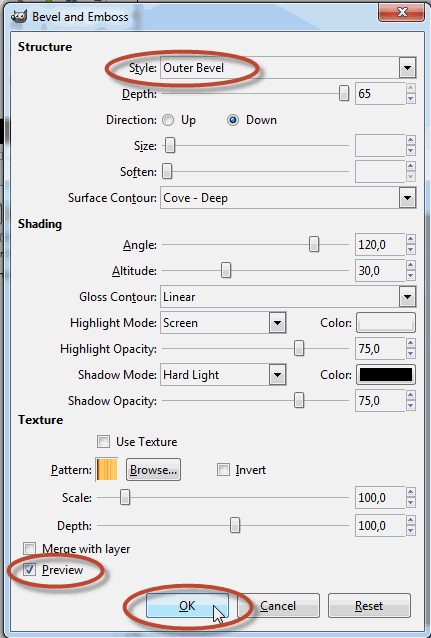Expand the Surface Contour Cove - Deep dropdown
The image size is (431, 638).
click(288, 198)
